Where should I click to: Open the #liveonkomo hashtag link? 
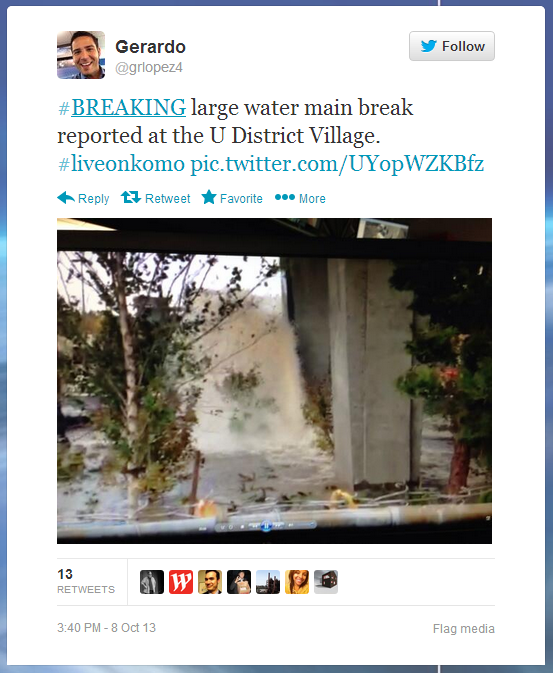122,164
